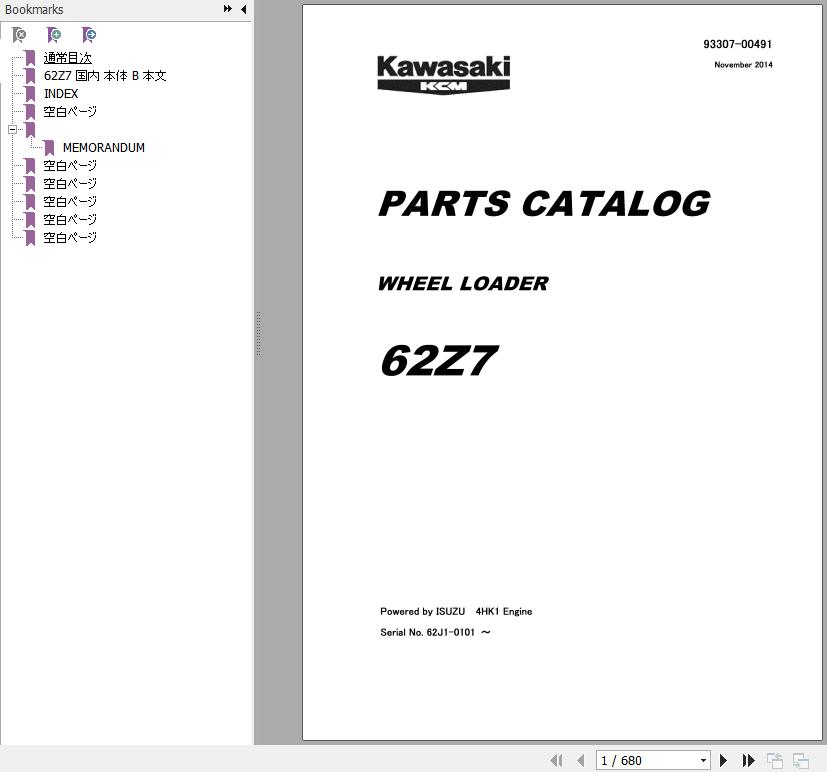Open the 通常目次 bookmark
This screenshot has height=772, width=827.
(x=68, y=58)
